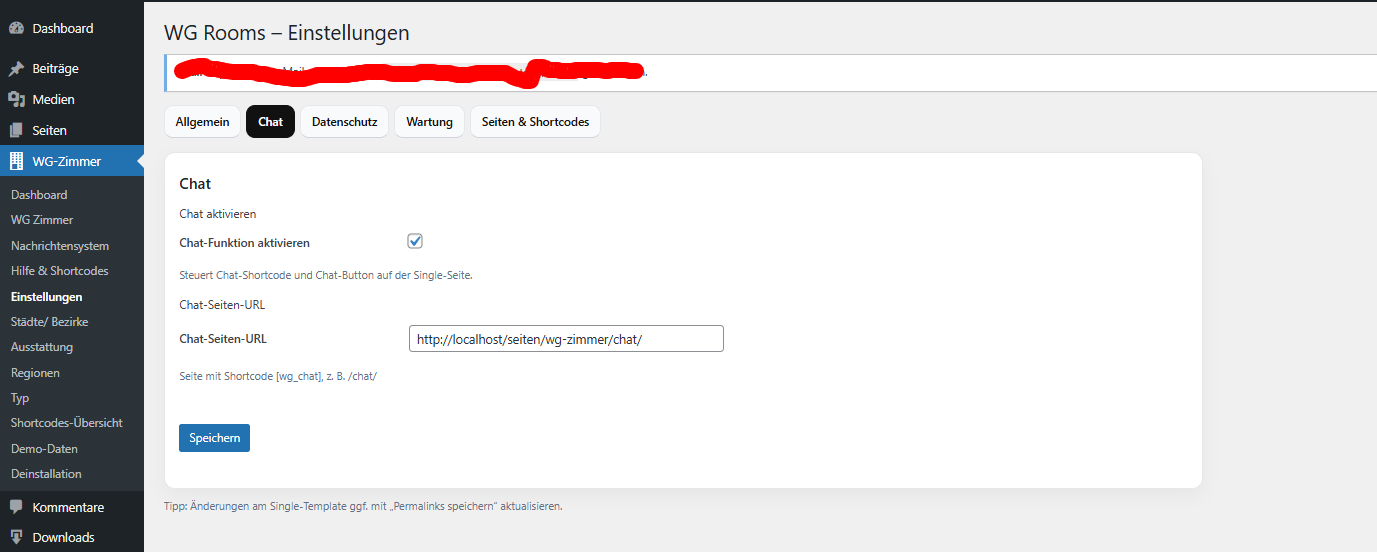This screenshot has height=552, width=1377.
Task: Open the Datenschutz settings tab
Action: [x=344, y=122]
